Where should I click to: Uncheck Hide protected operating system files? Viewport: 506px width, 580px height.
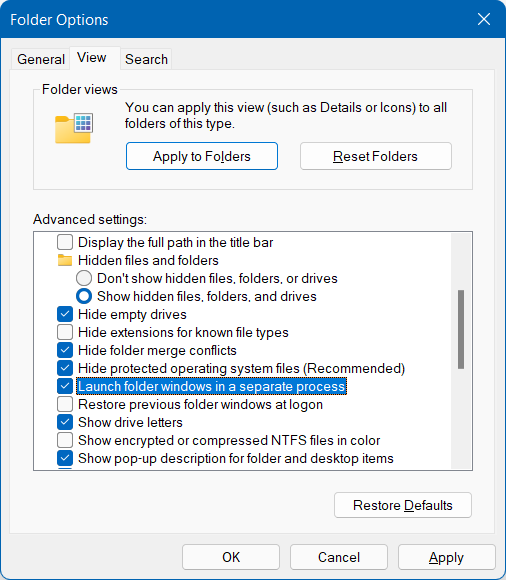[x=65, y=368]
